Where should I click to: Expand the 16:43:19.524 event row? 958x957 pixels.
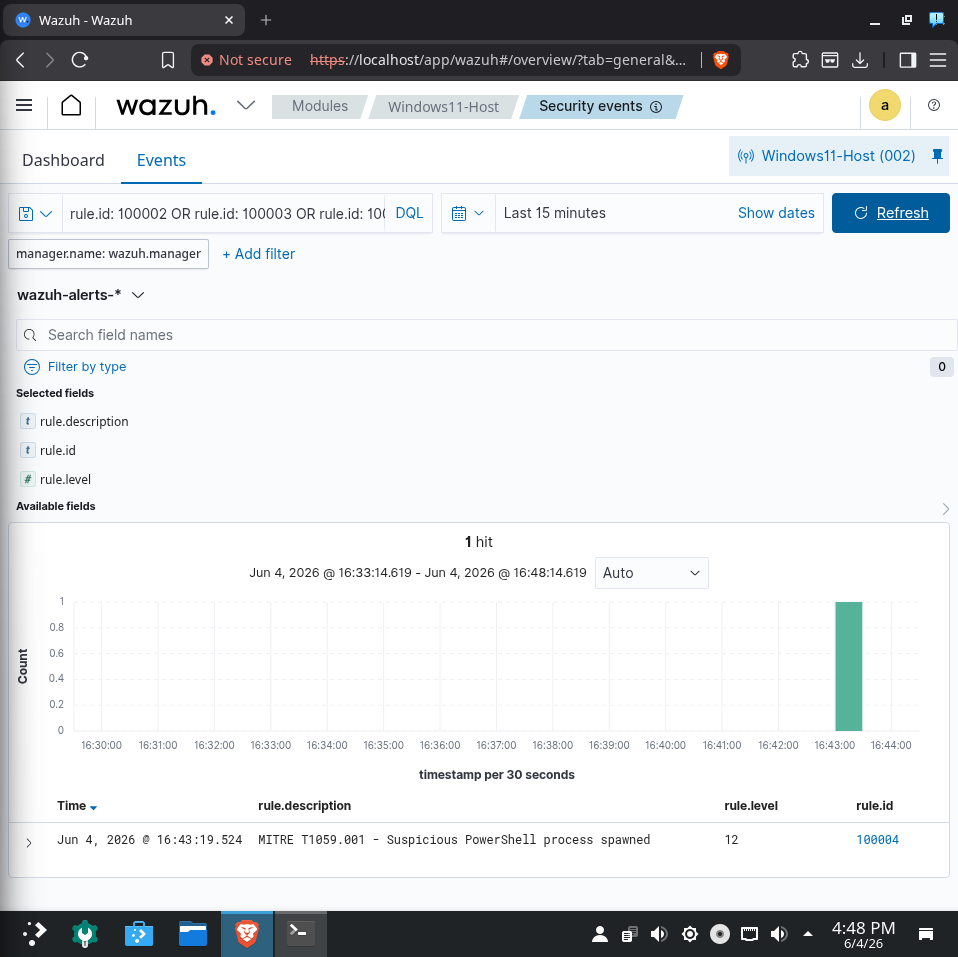click(x=29, y=843)
